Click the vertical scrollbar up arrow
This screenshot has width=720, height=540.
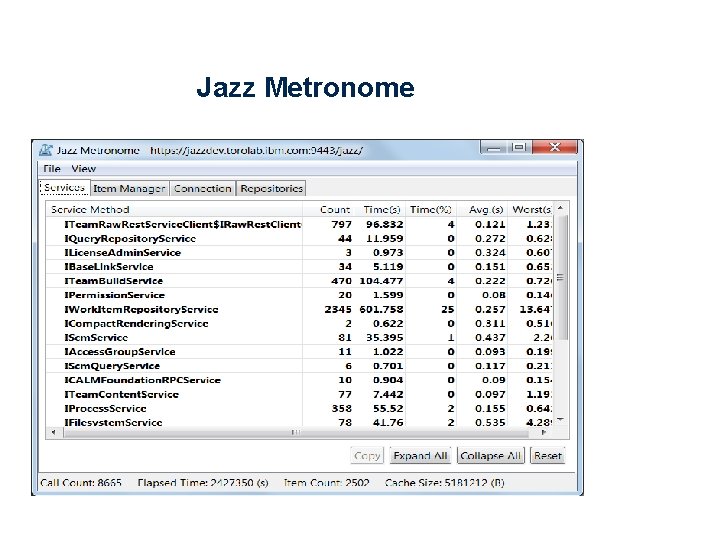pyautogui.click(x=560, y=208)
